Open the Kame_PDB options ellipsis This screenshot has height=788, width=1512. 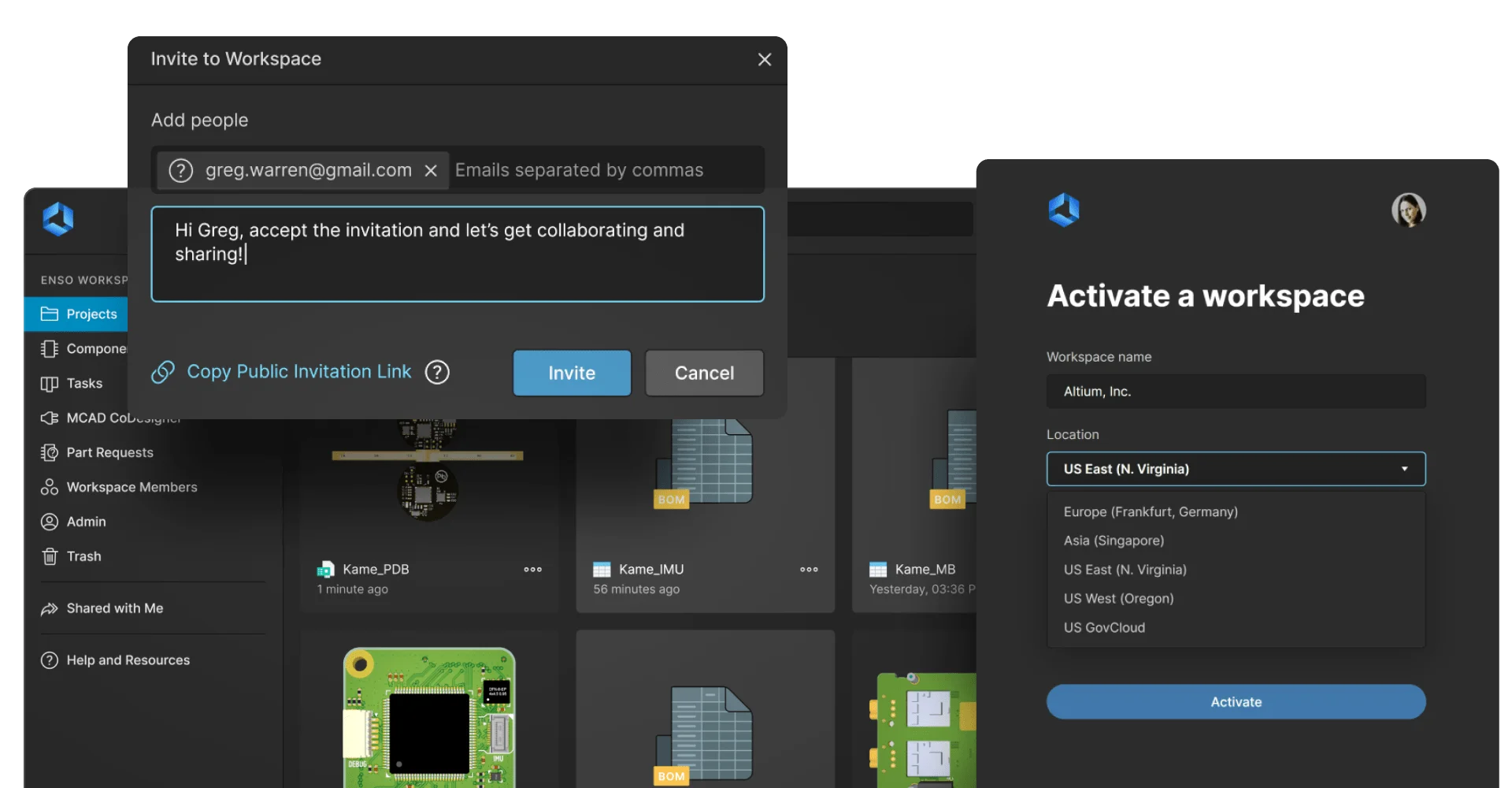coord(533,569)
